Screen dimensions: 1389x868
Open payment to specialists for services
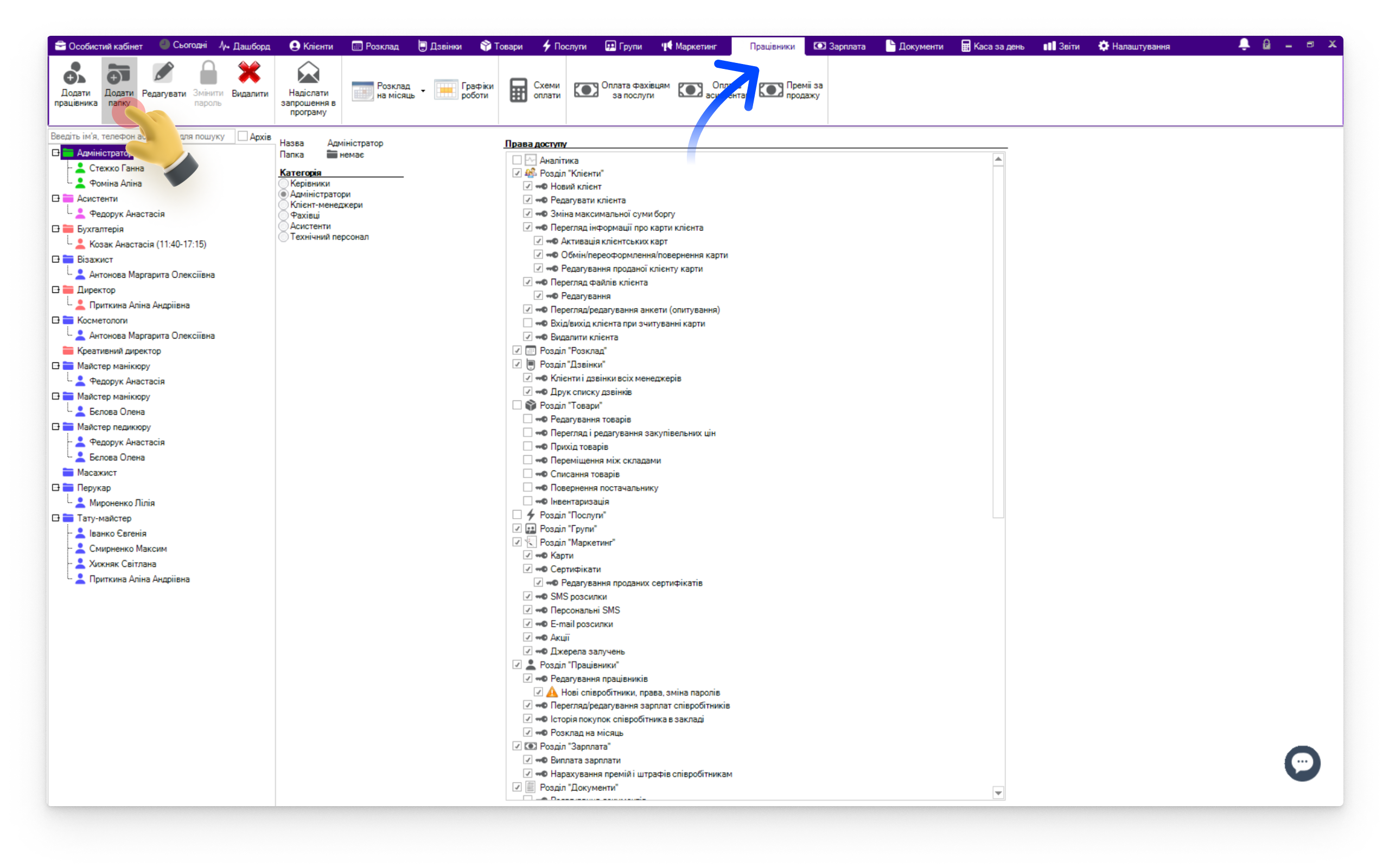pos(622,90)
